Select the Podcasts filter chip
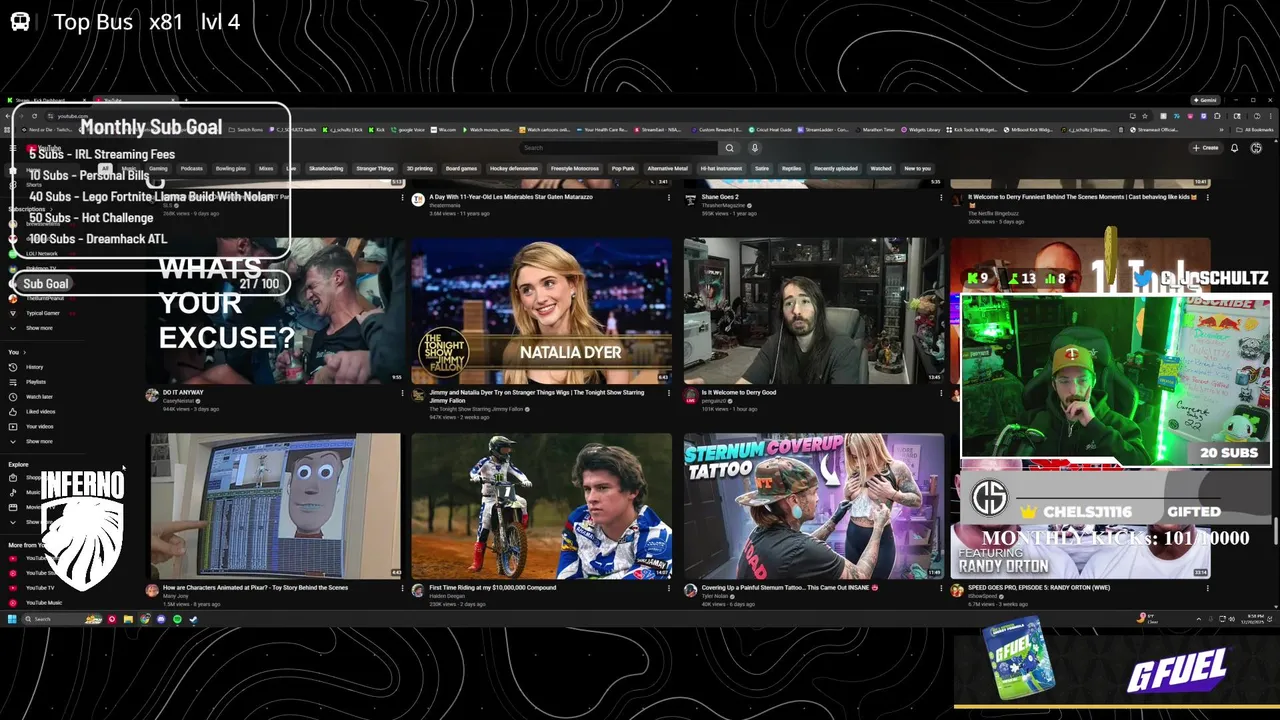 (x=191, y=168)
